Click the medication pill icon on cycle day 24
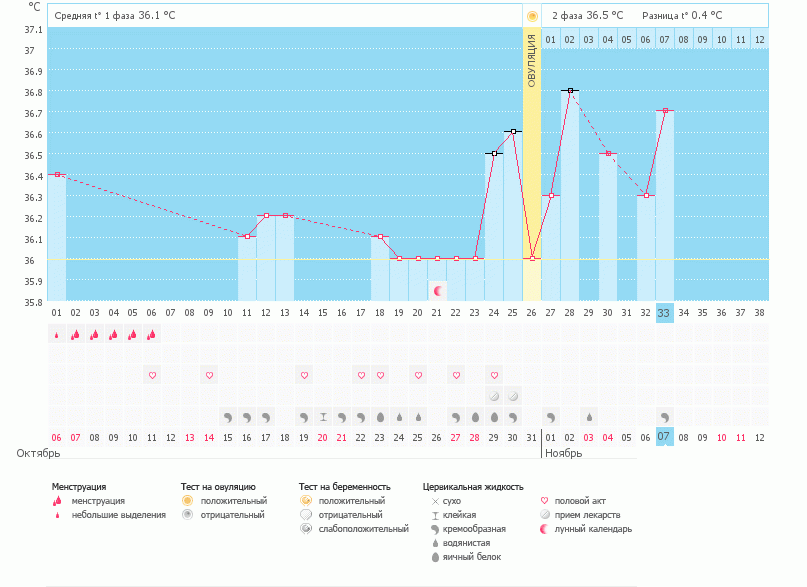This screenshot has width=807, height=587. click(x=494, y=396)
